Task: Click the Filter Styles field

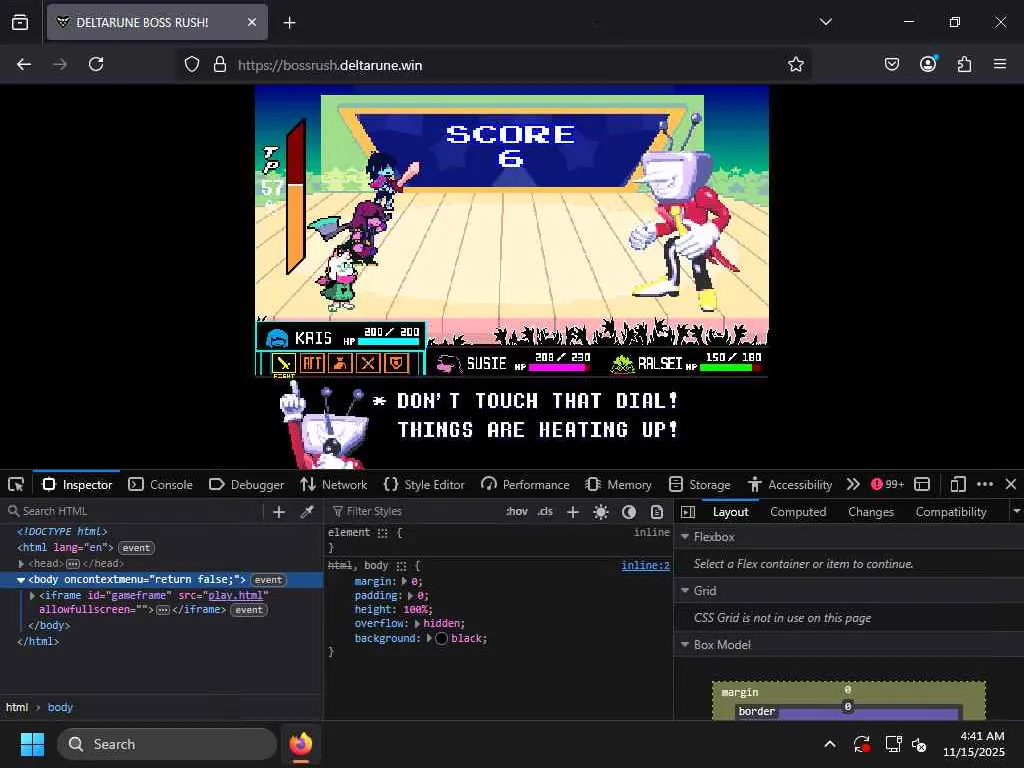Action: coord(415,511)
